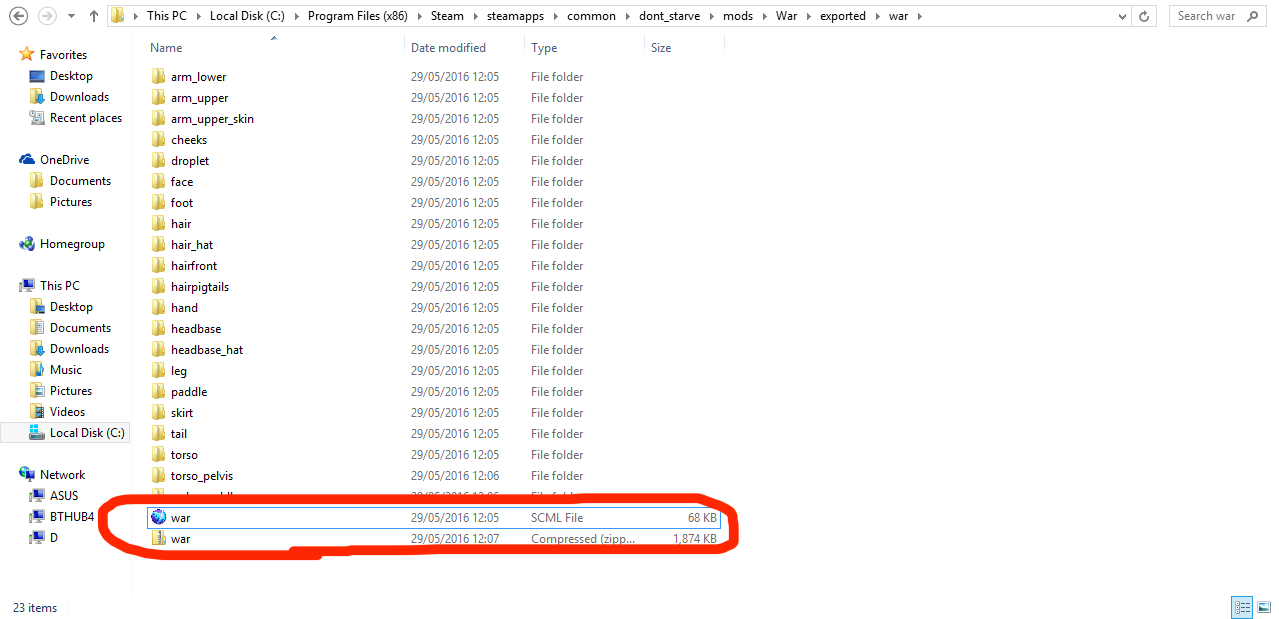Select the war SCML file icon
This screenshot has height=619, width=1279.
(158, 518)
